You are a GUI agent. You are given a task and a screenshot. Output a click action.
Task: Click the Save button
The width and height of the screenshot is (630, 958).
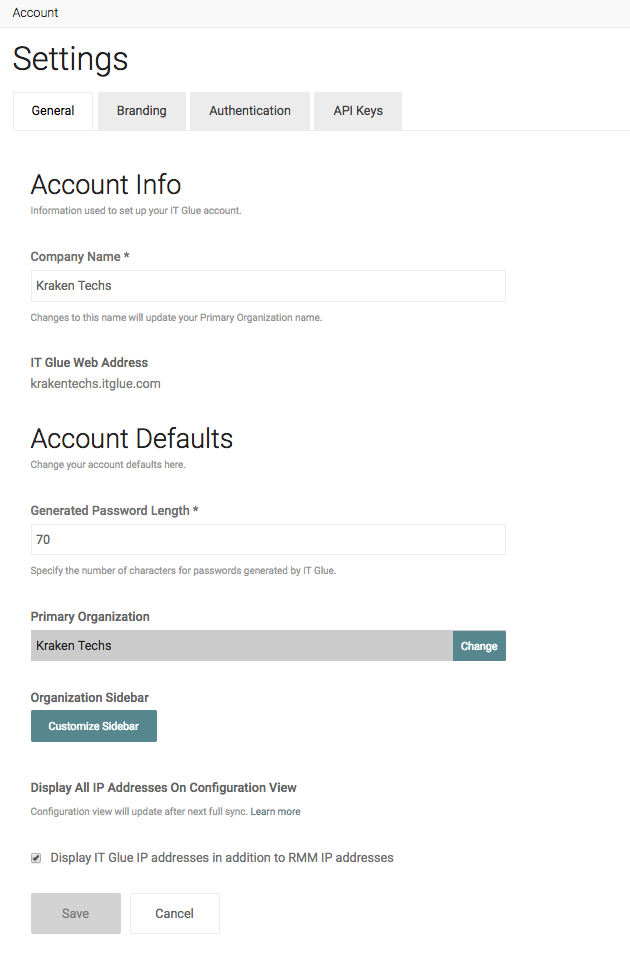pos(76,913)
